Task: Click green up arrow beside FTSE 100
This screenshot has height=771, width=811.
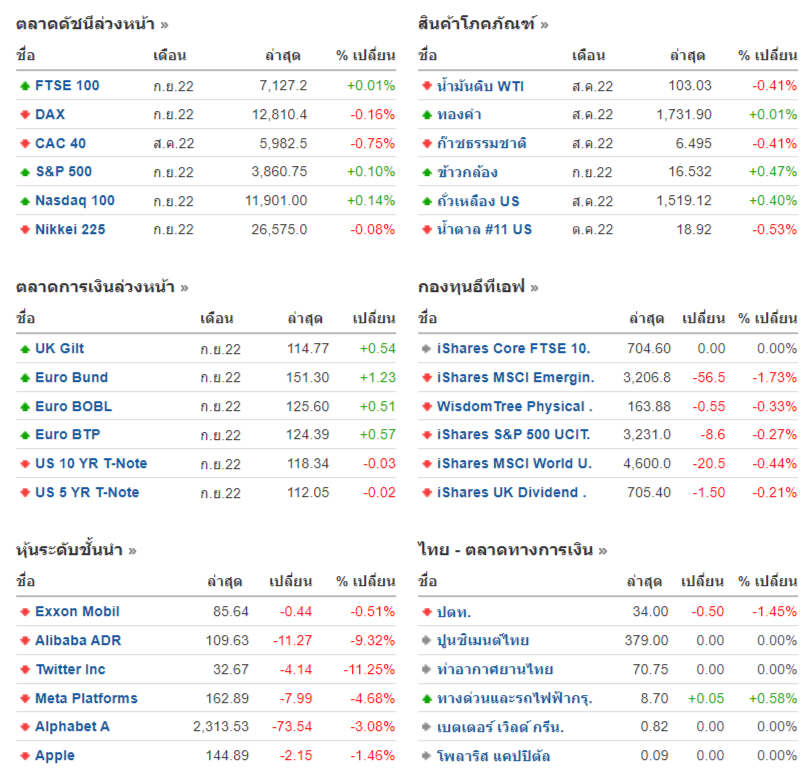Action: (x=25, y=86)
